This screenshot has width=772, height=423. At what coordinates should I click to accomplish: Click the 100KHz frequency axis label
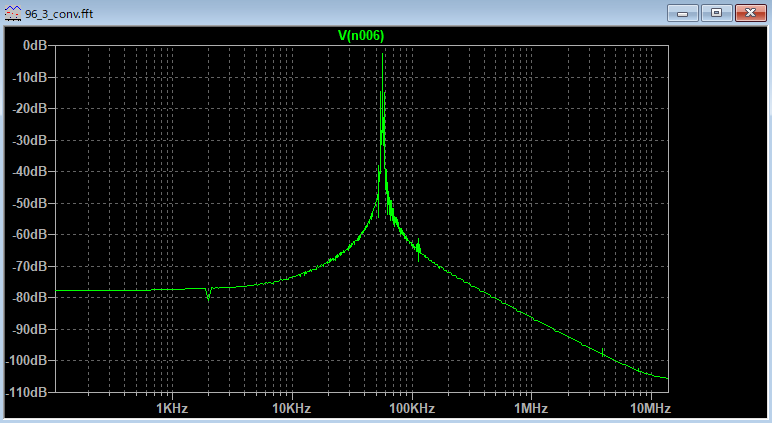[412, 408]
